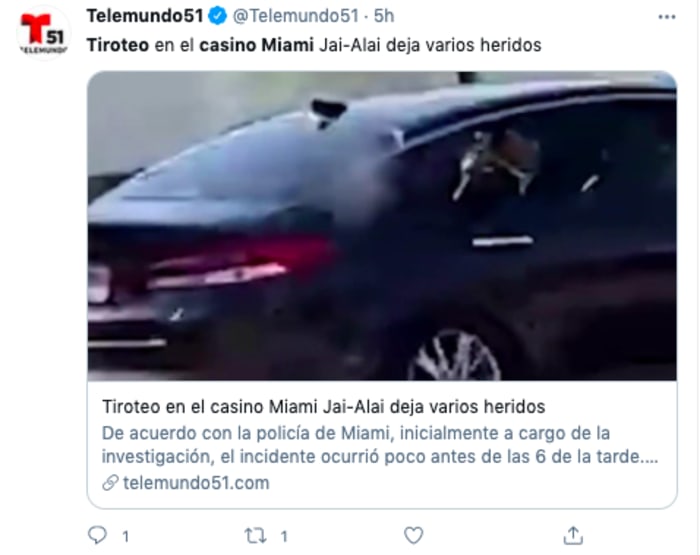The image size is (700, 555).
Task: Click the blue verified badge
Action: coord(217,16)
